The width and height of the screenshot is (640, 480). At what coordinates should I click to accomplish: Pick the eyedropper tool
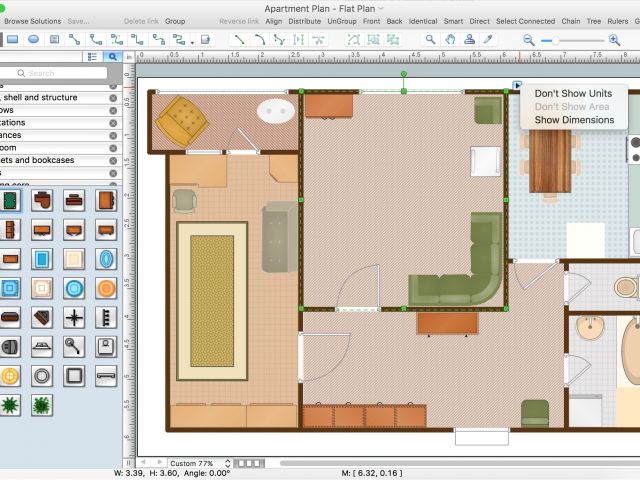pos(488,39)
